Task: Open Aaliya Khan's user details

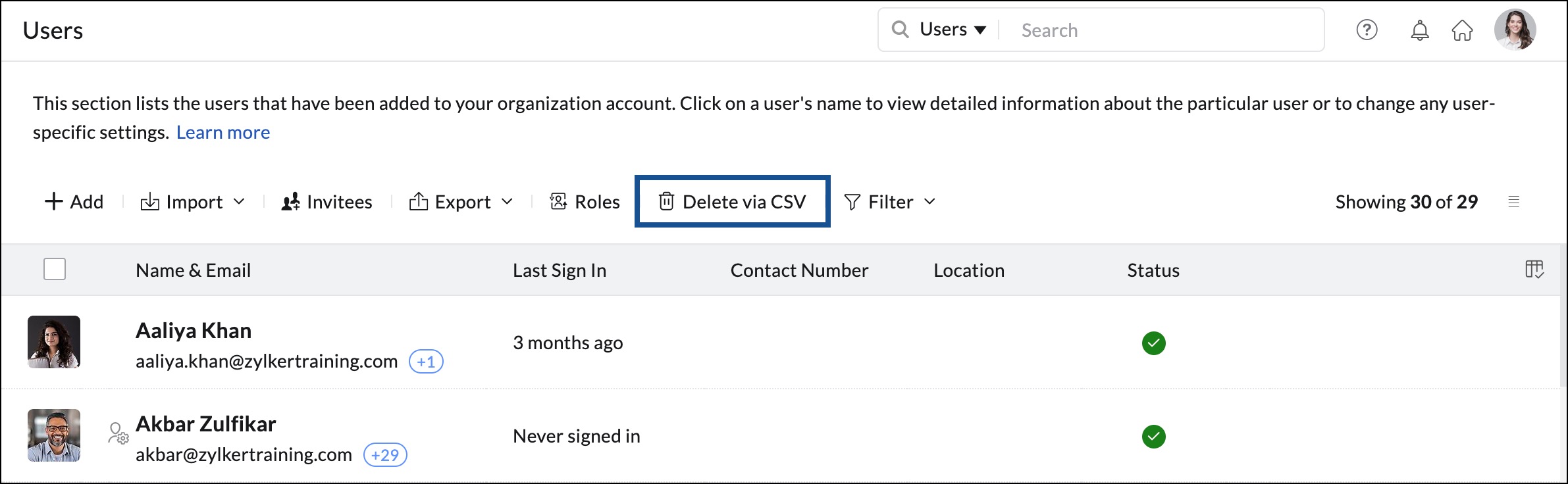Action: click(194, 331)
